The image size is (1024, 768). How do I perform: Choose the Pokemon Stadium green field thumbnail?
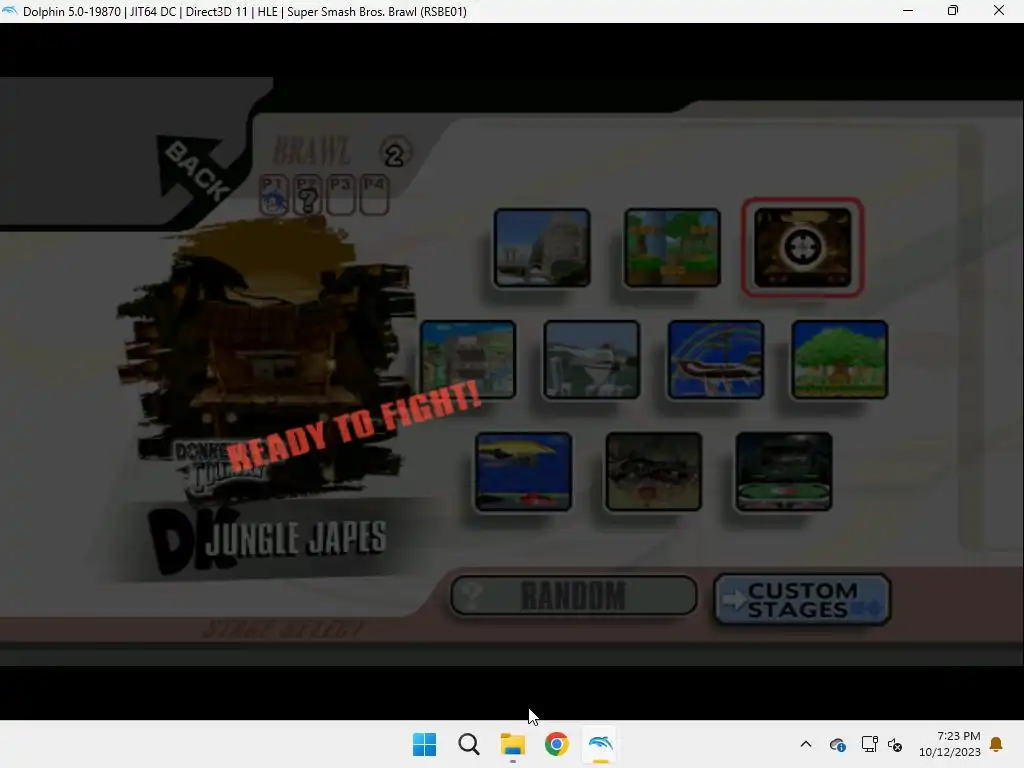click(x=784, y=472)
